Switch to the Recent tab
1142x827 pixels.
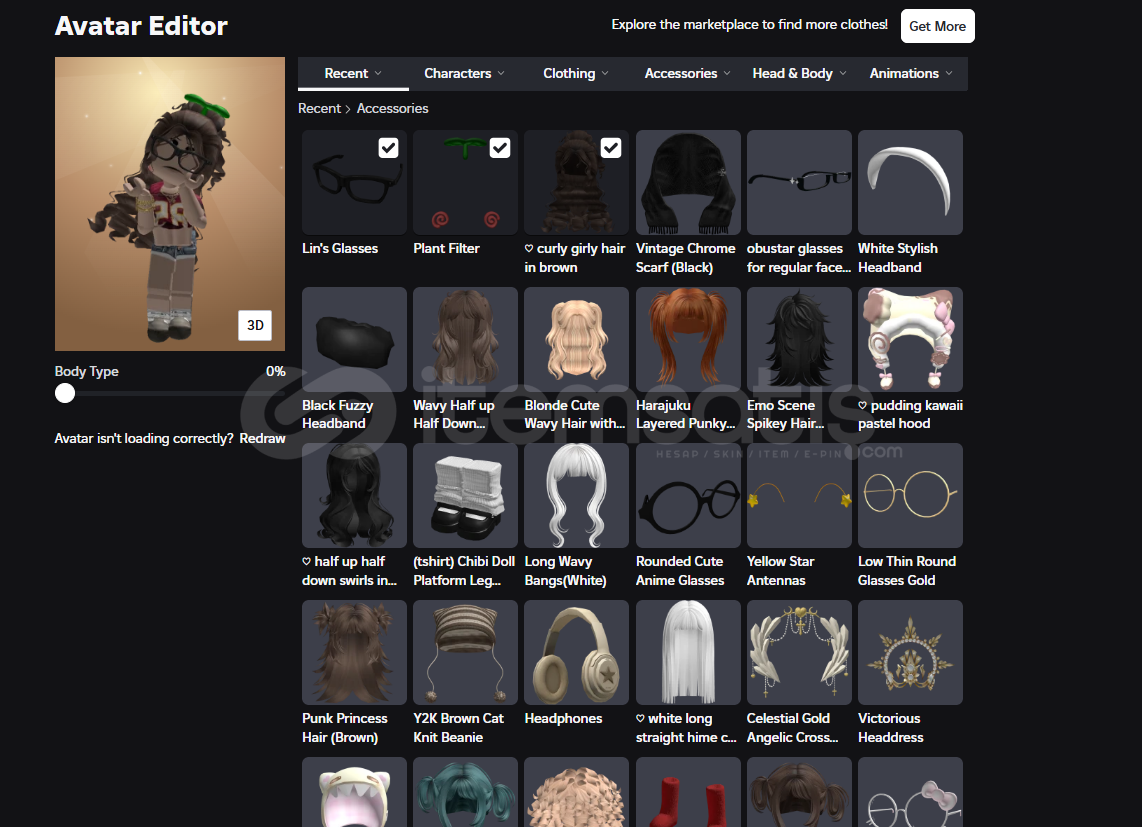(x=353, y=74)
